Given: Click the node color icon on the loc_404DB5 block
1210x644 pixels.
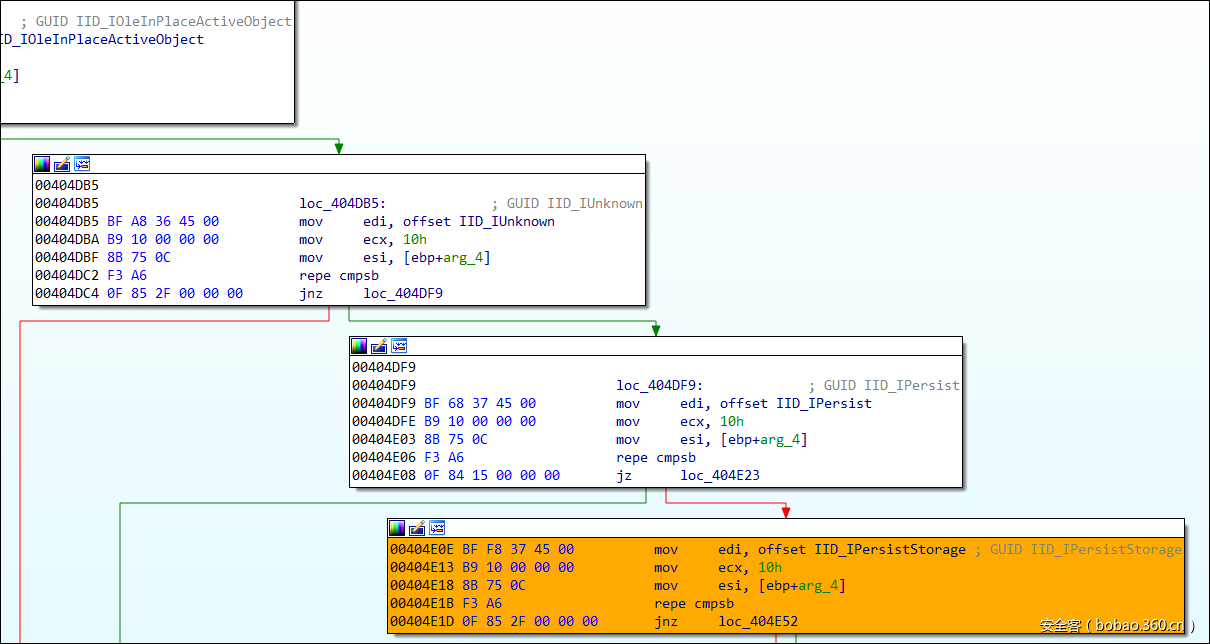Looking at the screenshot, I should 42,164.
